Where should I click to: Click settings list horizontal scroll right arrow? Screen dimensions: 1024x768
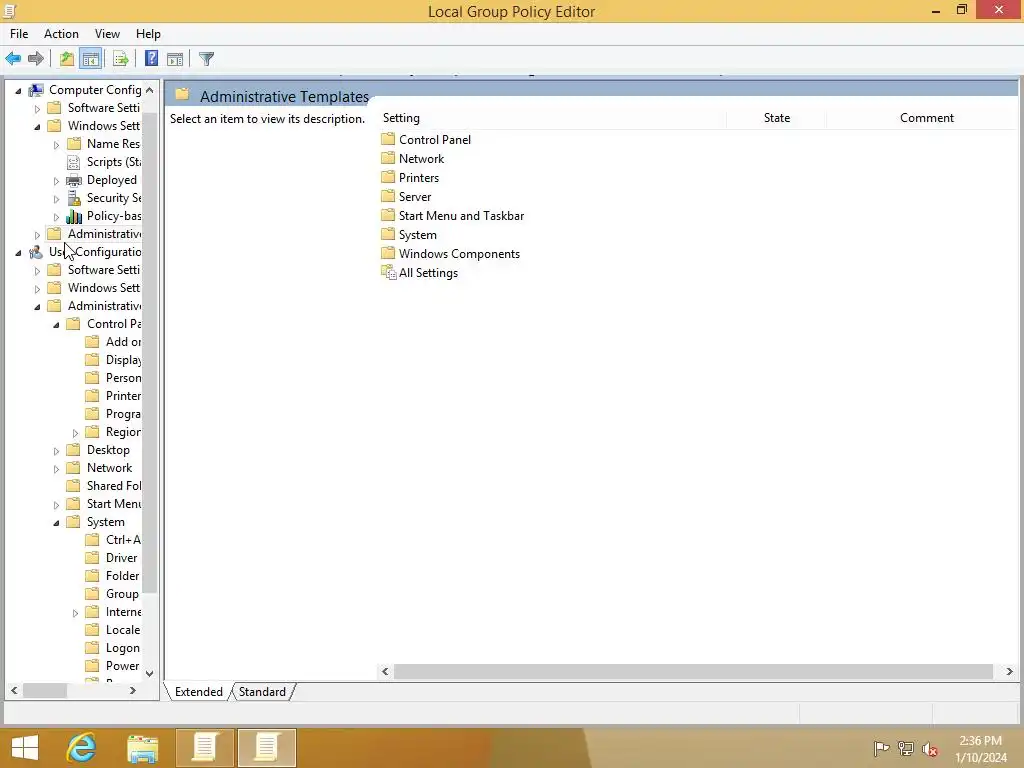(x=1009, y=671)
